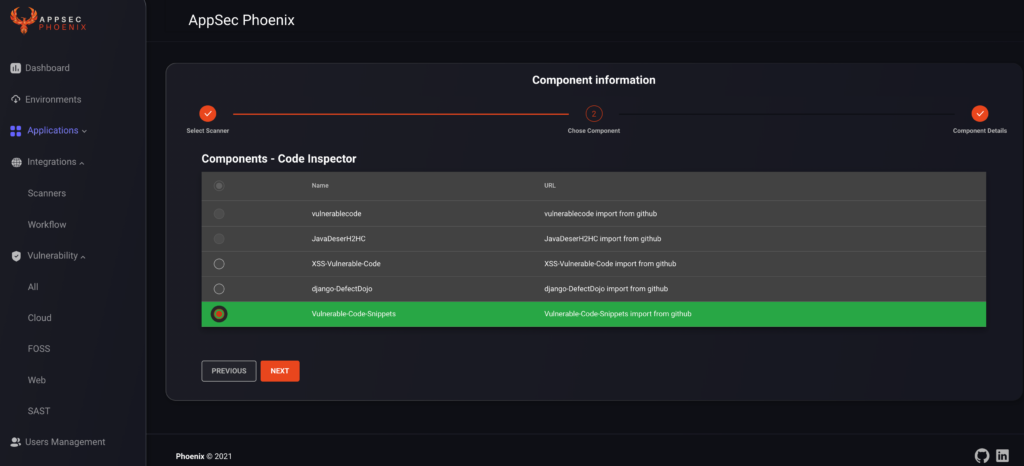1024x466 pixels.
Task: Click 'django-DefectDojo import from github' URL cell
Action: click(606, 288)
